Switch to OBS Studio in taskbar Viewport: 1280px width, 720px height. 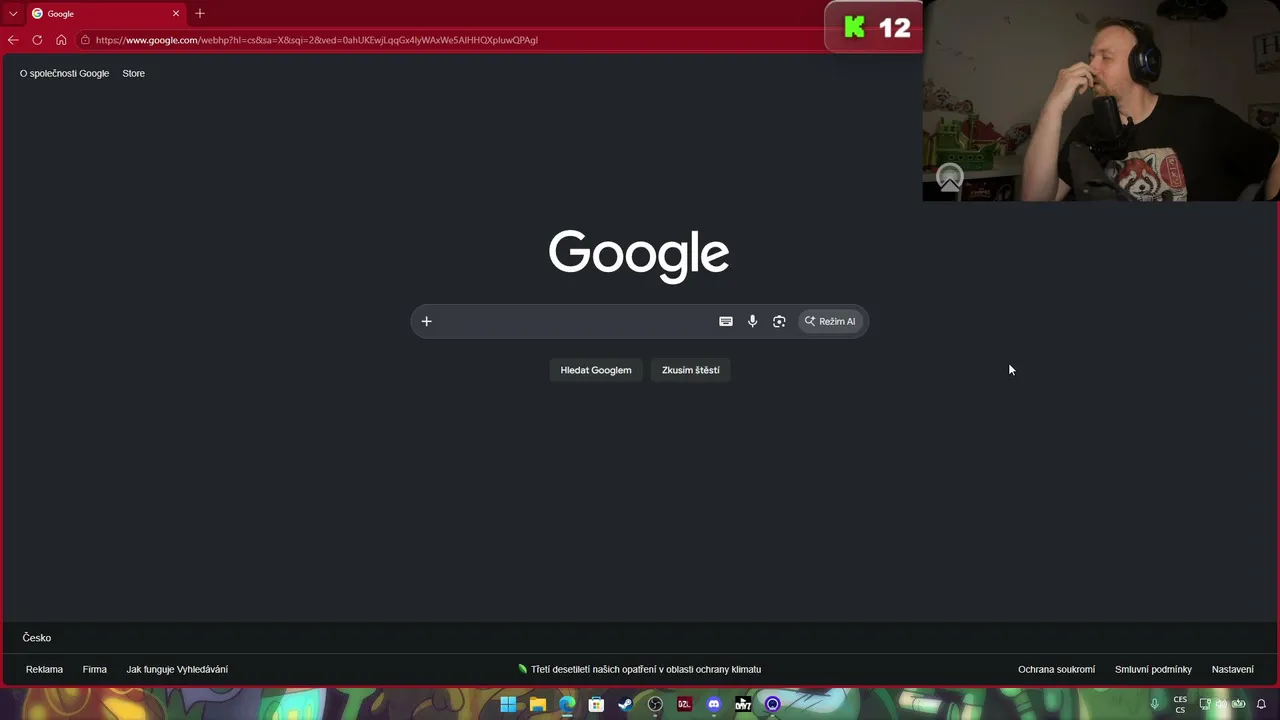655,704
